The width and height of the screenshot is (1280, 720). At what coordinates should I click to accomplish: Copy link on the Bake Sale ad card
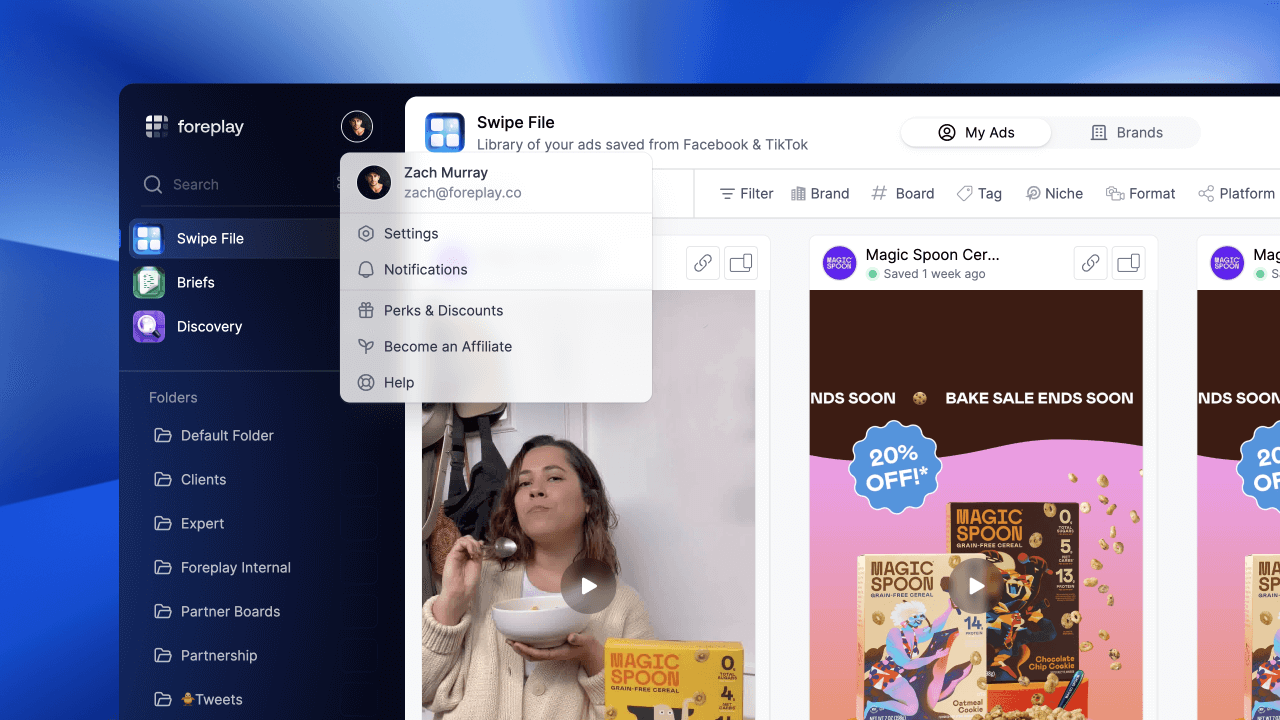click(1091, 263)
